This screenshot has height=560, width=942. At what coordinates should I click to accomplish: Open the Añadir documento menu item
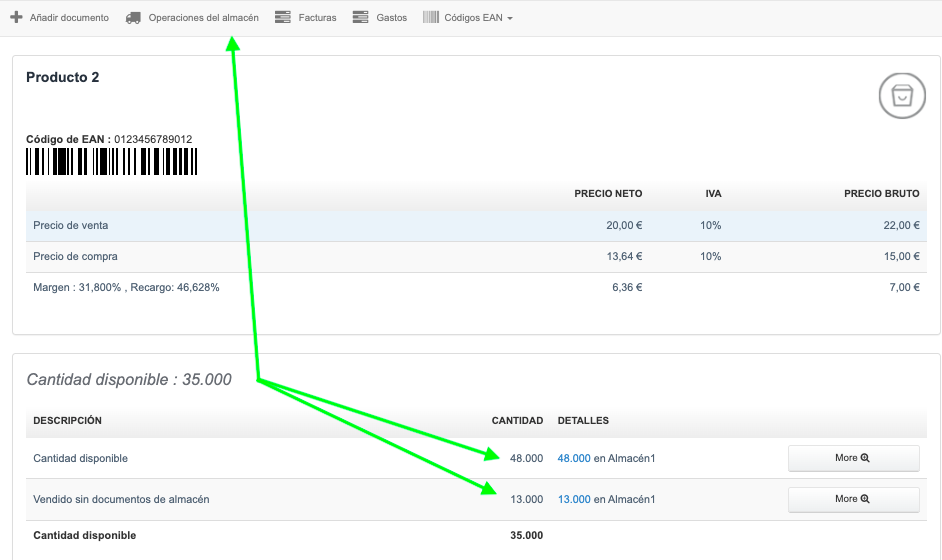click(x=69, y=18)
